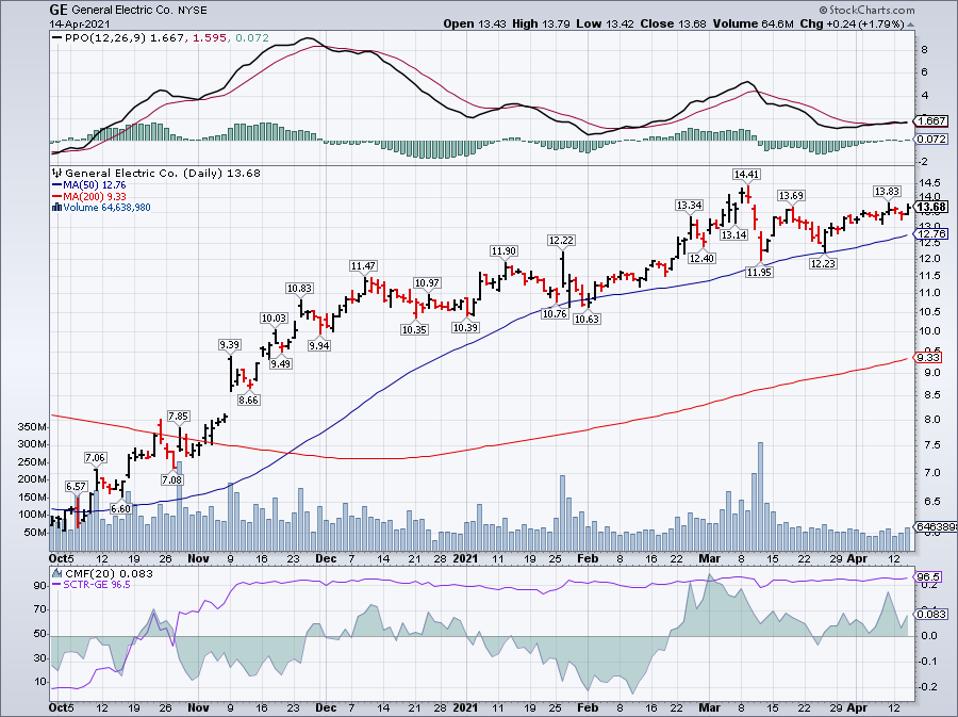This screenshot has height=717, width=958.
Task: Click the 7.06 high price label
Action: click(95, 457)
